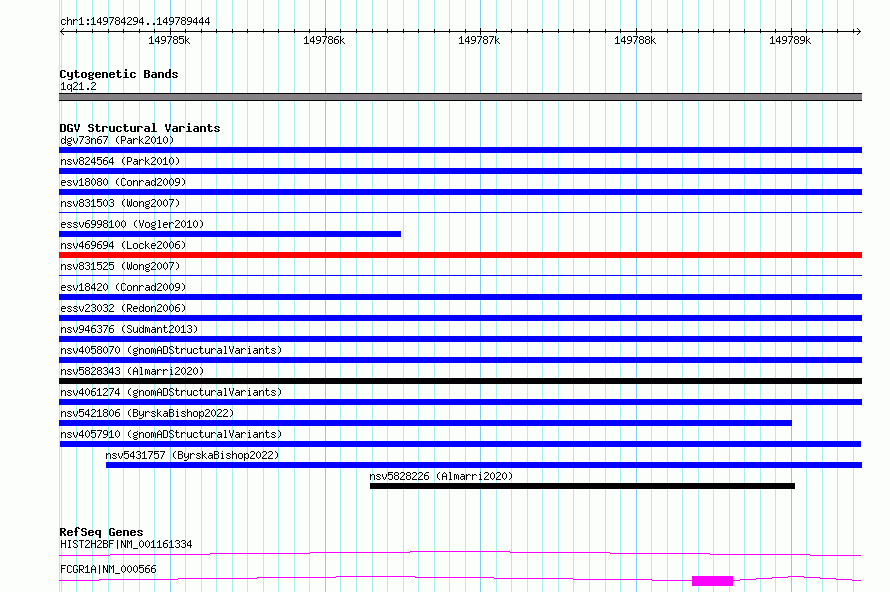Open nsv4058070 (gnomADStructuralVariants) label
Screen dimensions: 890x592
171,350
